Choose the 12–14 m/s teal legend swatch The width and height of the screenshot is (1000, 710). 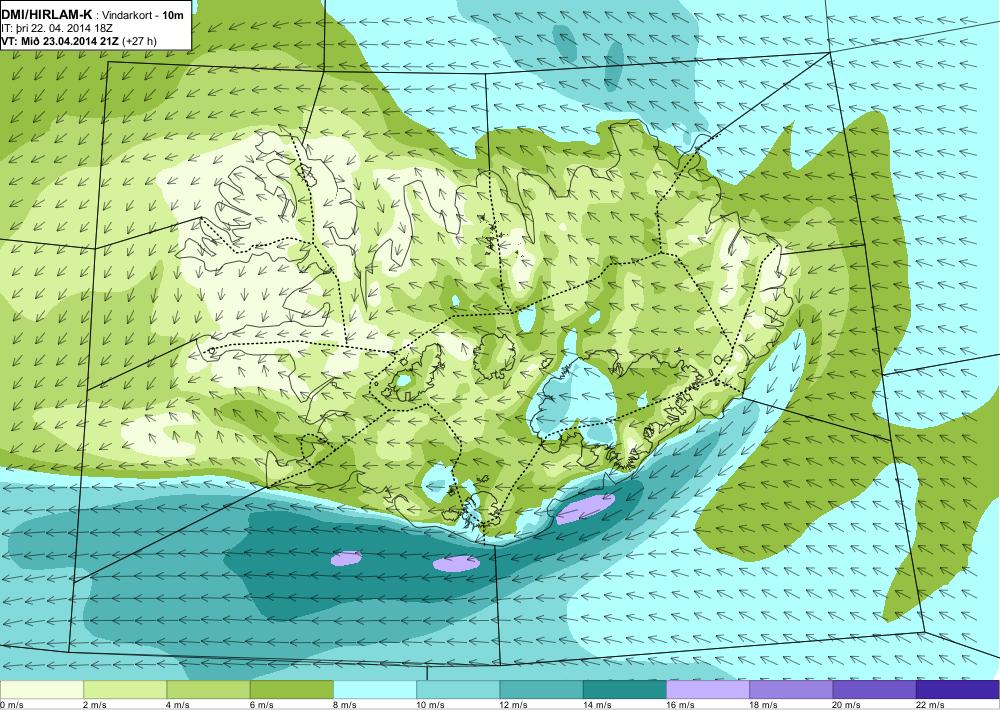click(541, 689)
